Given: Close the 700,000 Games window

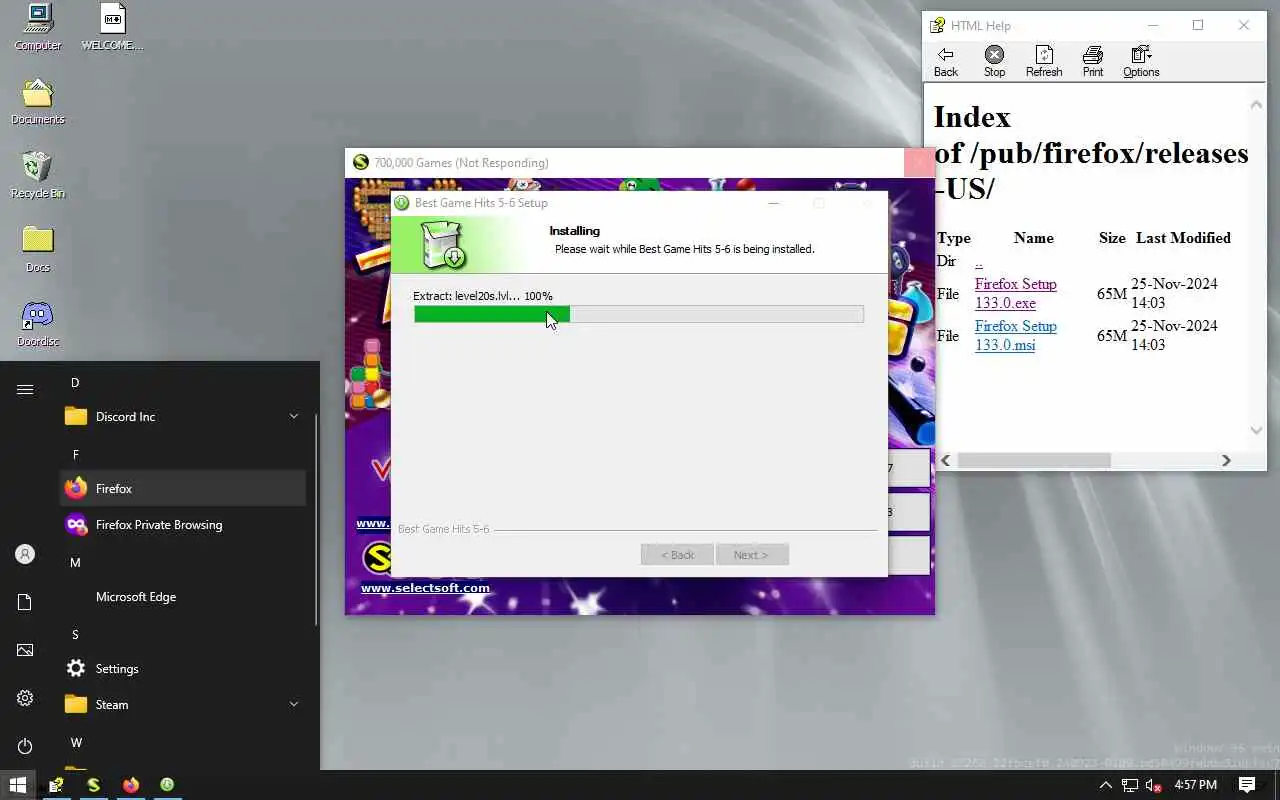Looking at the screenshot, I should click(919, 163).
